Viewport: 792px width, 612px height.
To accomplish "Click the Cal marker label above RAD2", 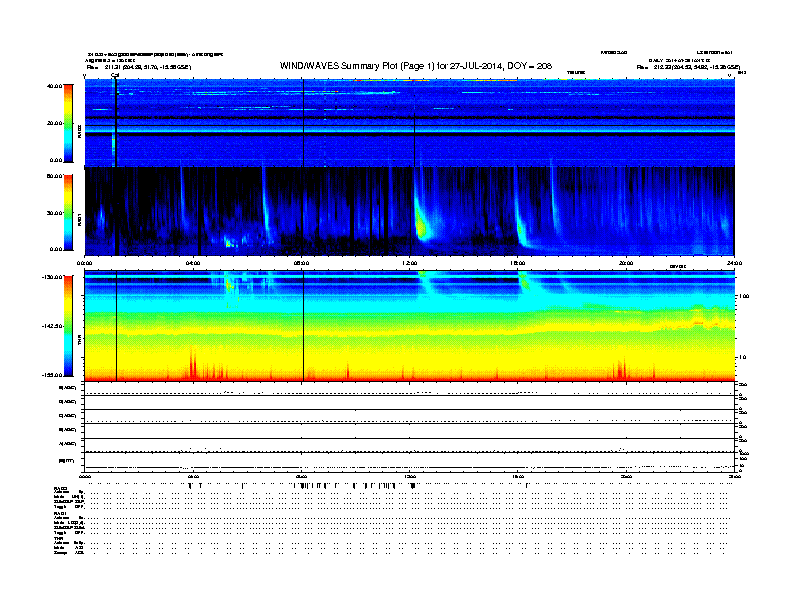I will coord(115,75).
